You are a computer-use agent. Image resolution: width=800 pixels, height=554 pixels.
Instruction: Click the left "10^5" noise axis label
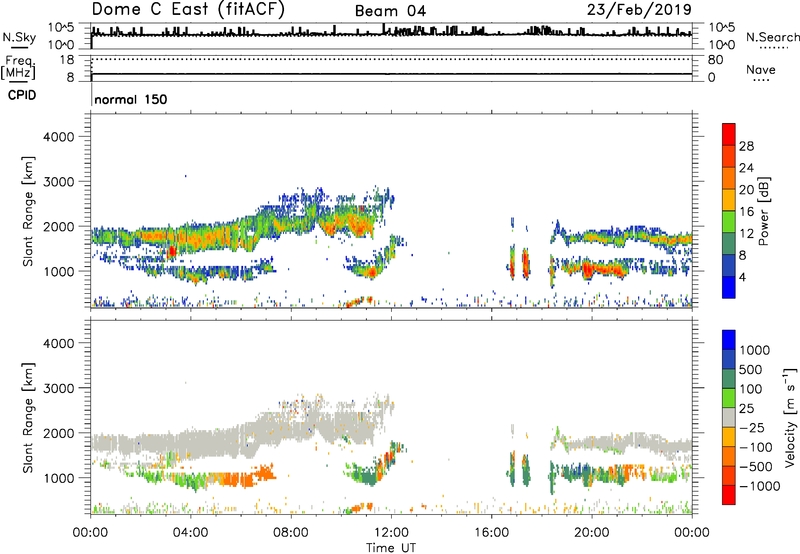(x=61, y=27)
